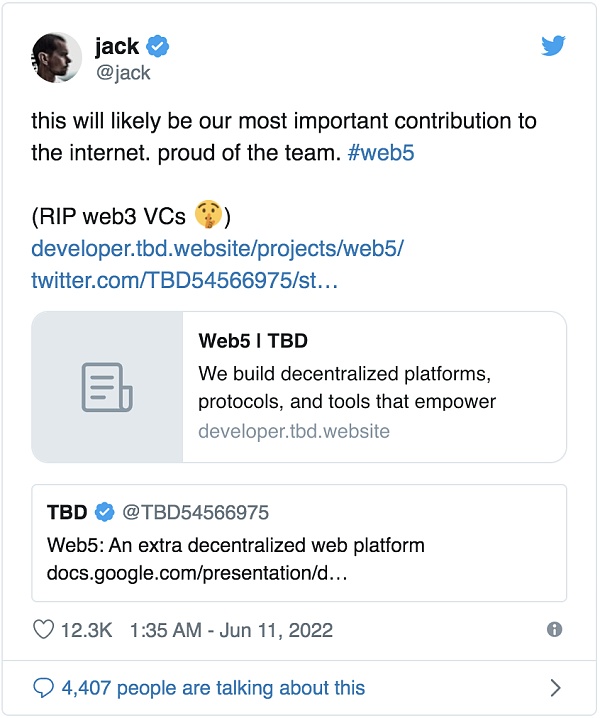Viewport: 600px width, 718px height.
Task: Open the quoted tweet's Web5 presentation text
Action: [x=236, y=546]
